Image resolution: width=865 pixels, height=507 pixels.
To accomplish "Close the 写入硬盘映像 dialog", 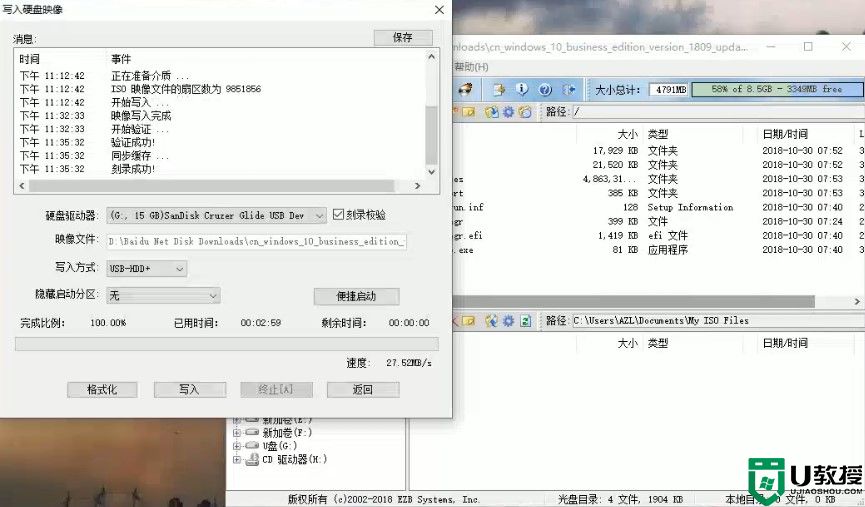I will (439, 10).
